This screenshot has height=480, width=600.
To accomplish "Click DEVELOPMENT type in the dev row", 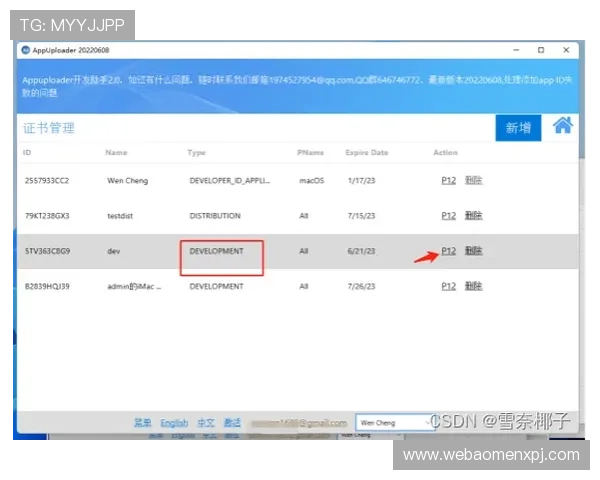I will (216, 251).
